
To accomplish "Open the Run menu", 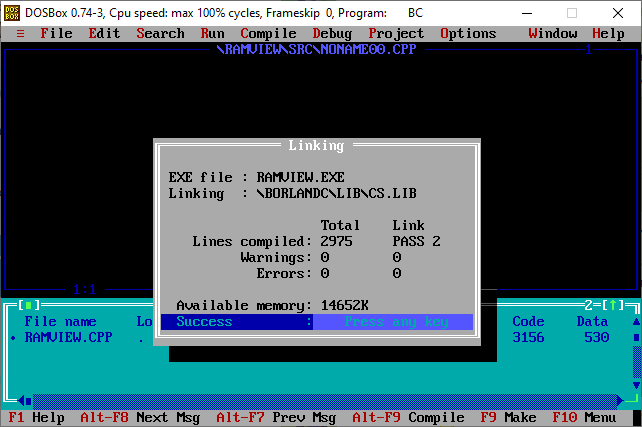I will tap(212, 34).
